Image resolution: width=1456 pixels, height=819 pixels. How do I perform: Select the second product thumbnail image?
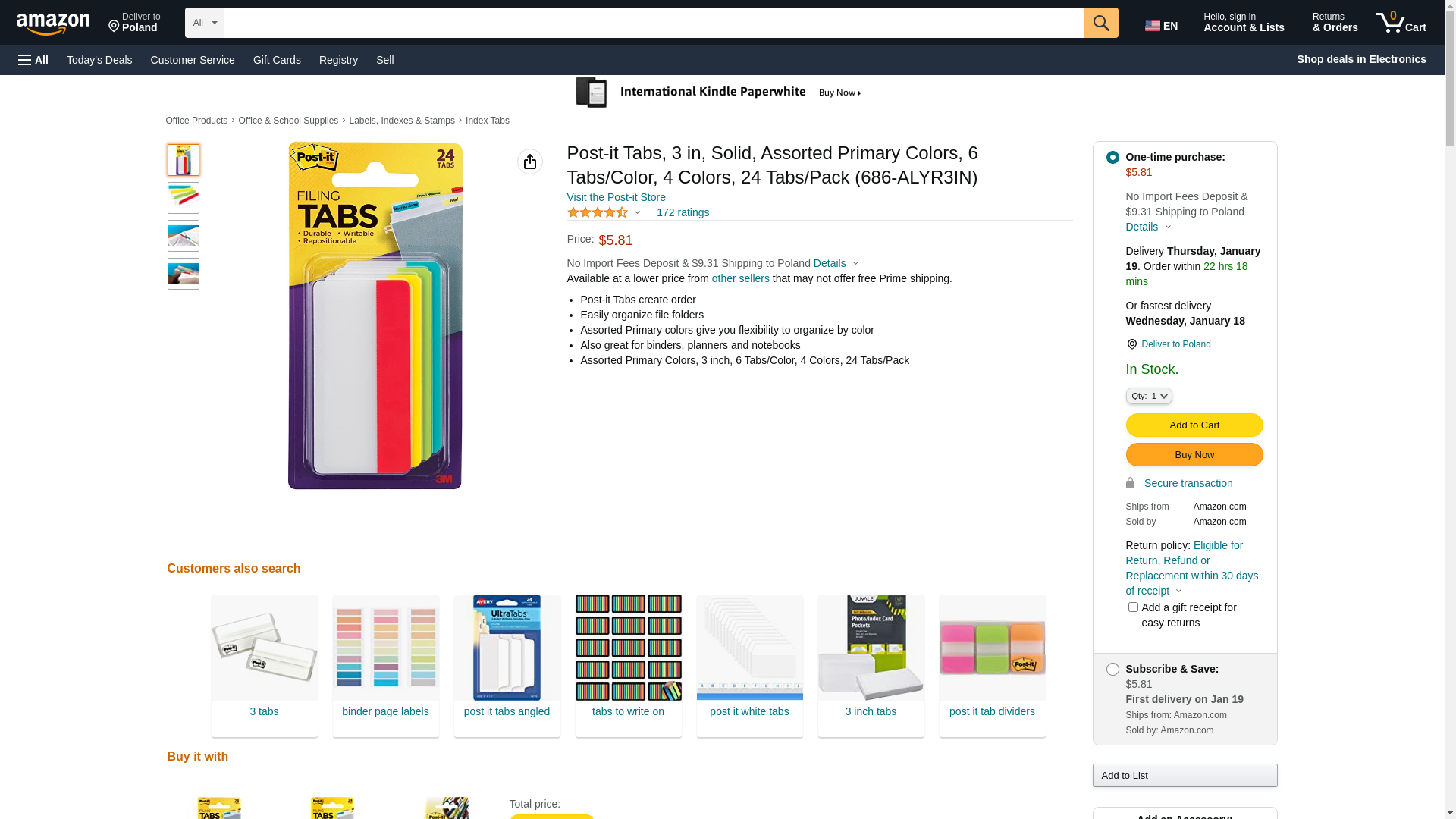[x=184, y=198]
